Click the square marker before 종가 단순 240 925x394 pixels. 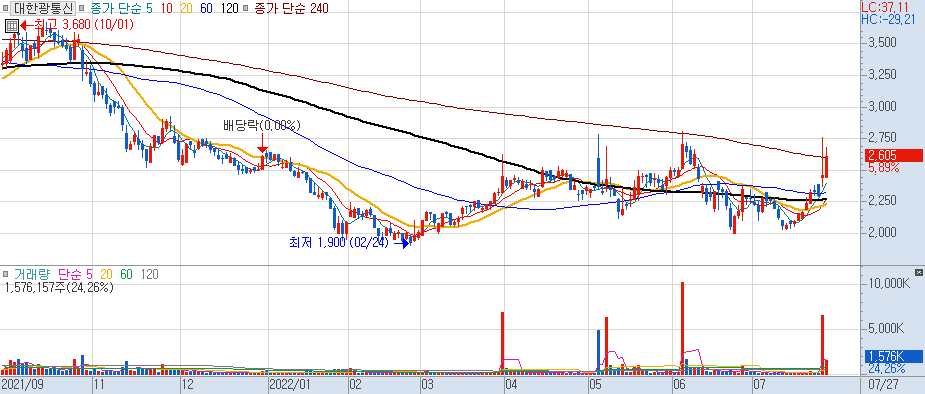coord(246,8)
